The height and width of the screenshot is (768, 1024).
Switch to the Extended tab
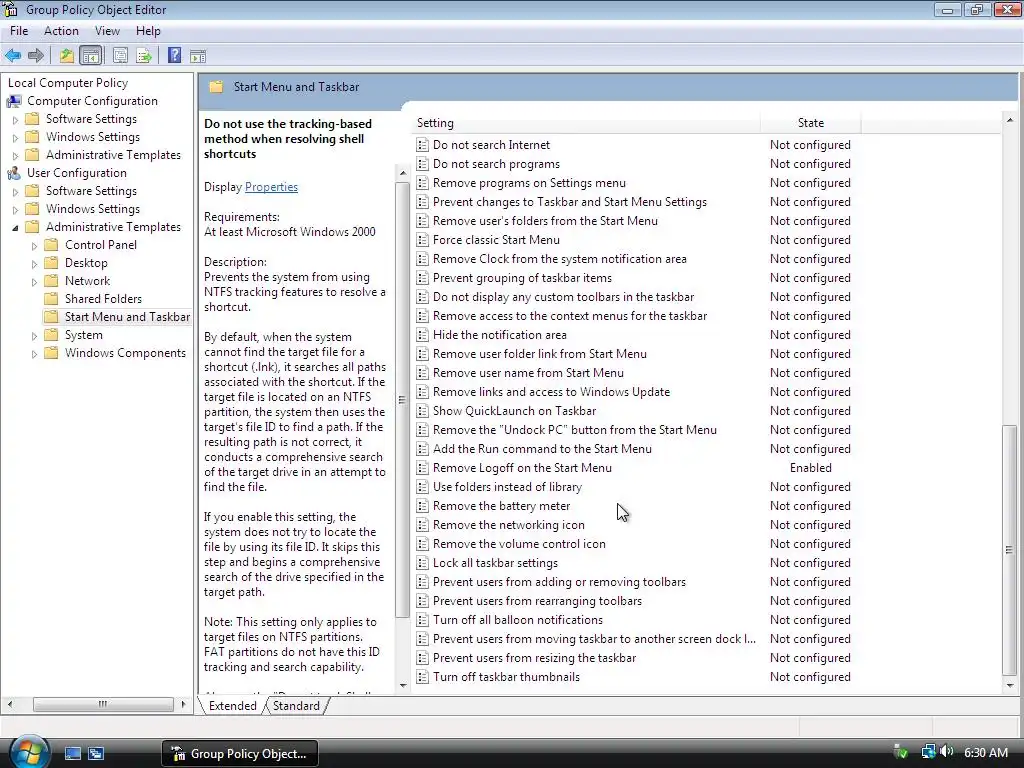click(x=232, y=706)
